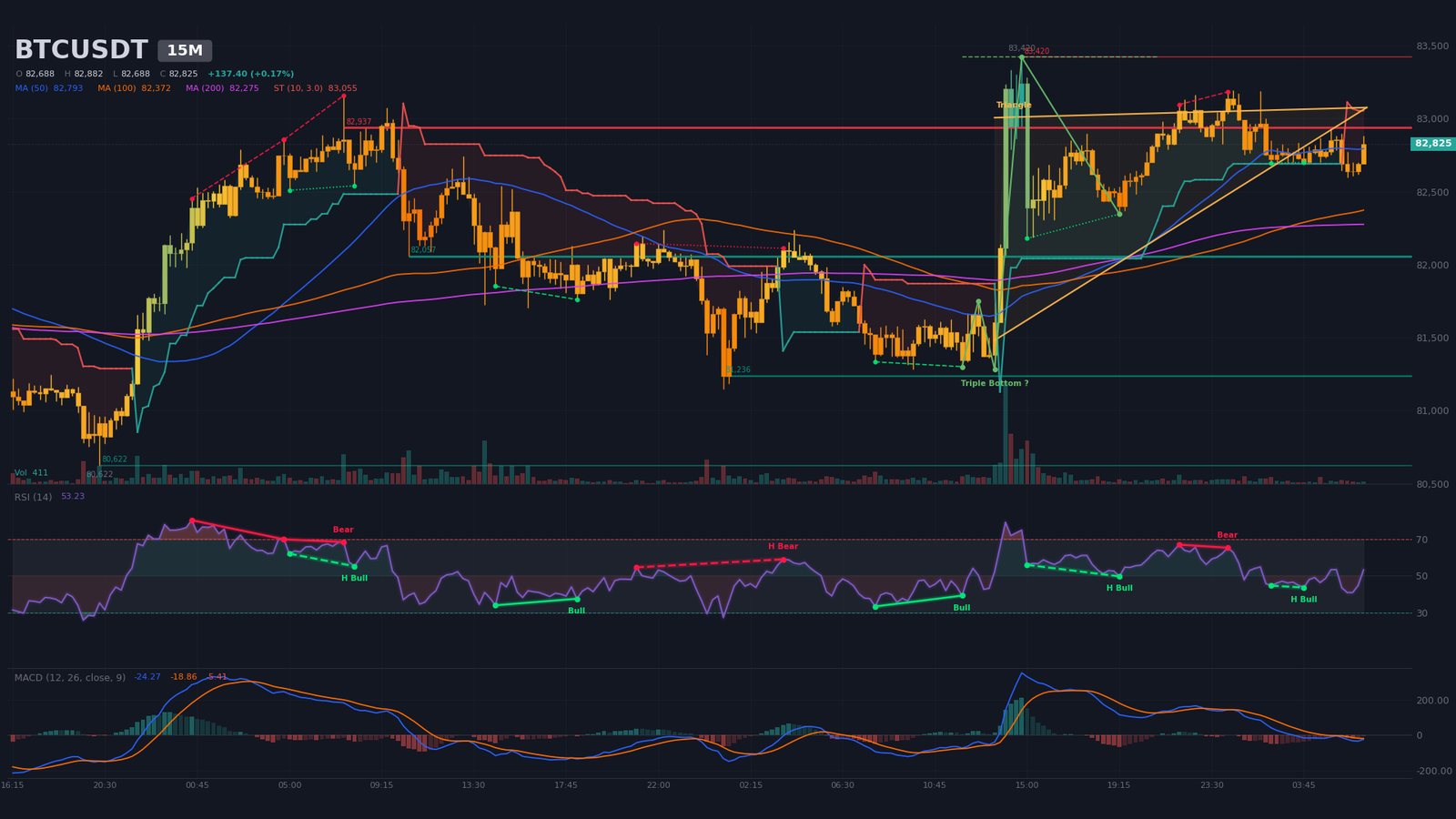Click the RSI 30 oversold axis label

click(x=1421, y=613)
